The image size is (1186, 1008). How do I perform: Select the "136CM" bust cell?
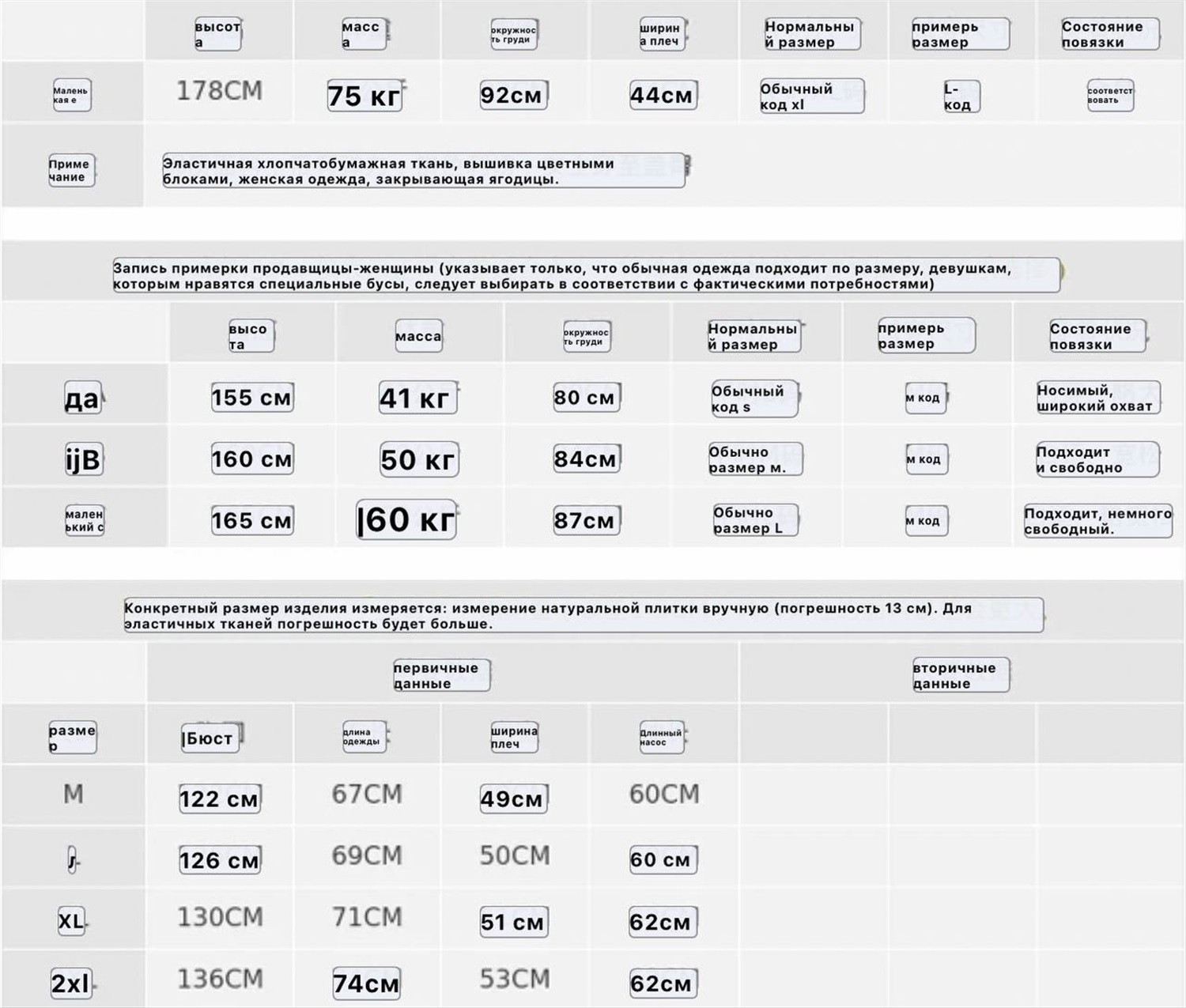tap(220, 979)
